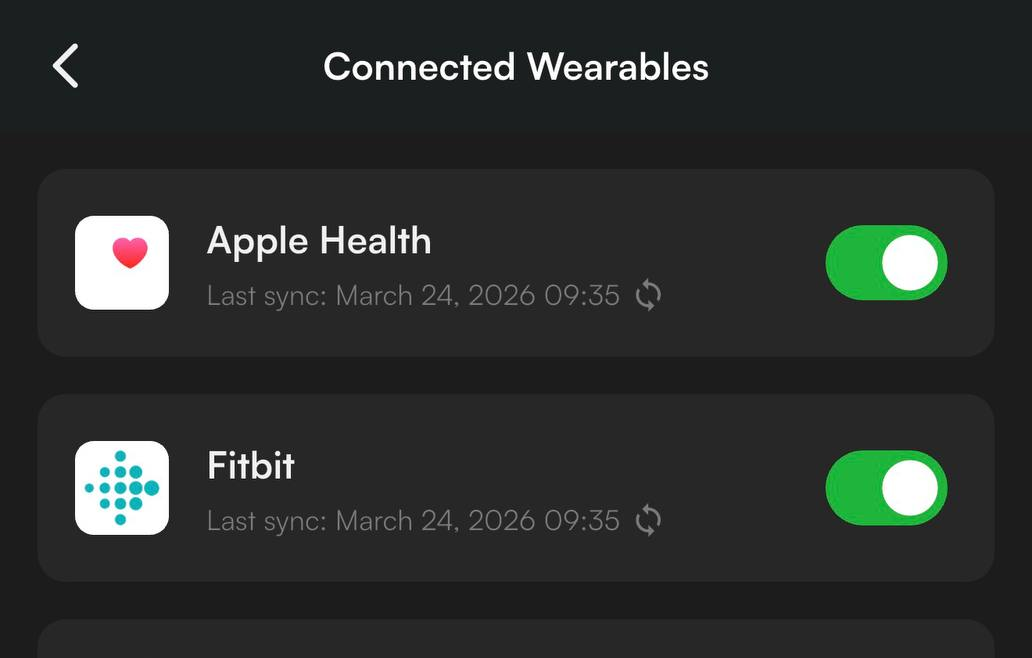Tap the partially visible third wearable card
Viewport: 1032px width, 658px height.
coord(516,640)
